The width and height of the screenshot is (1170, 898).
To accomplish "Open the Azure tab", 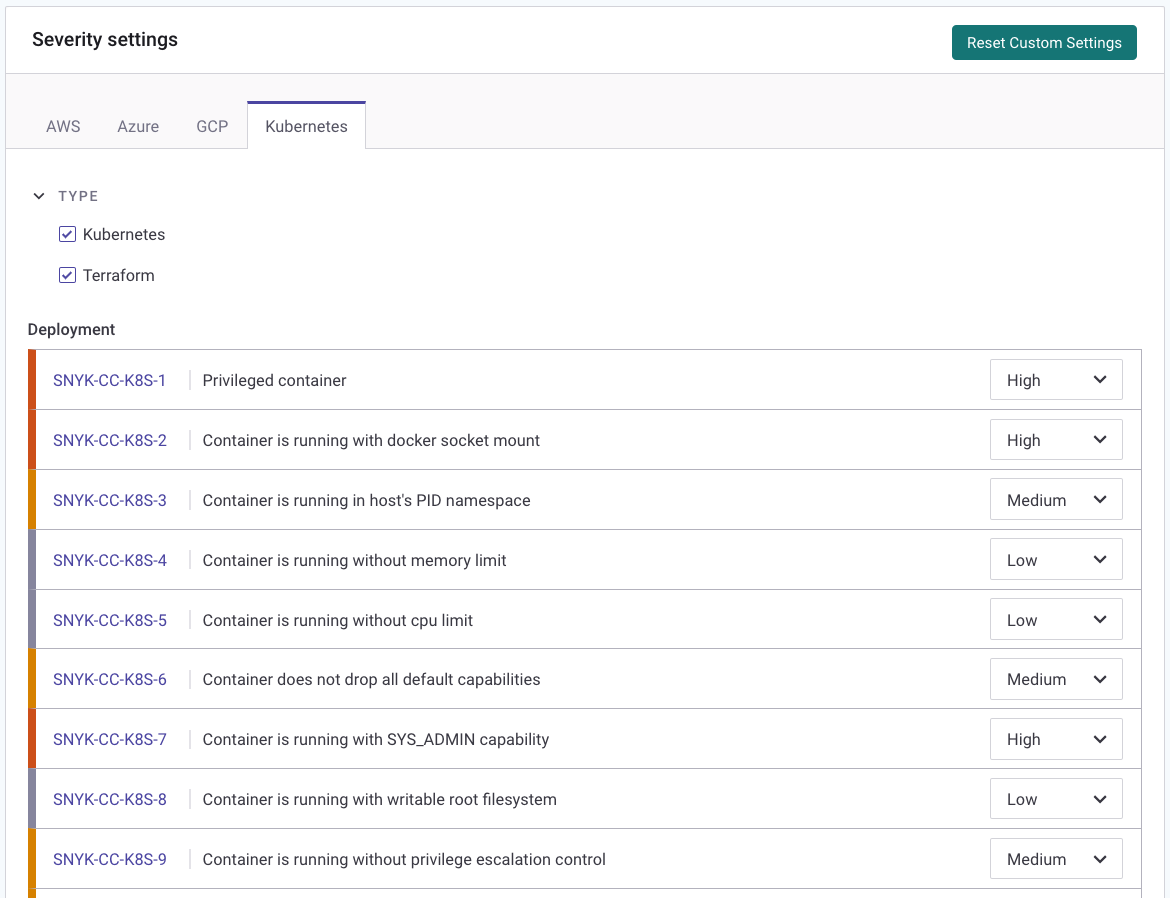I will coord(138,127).
